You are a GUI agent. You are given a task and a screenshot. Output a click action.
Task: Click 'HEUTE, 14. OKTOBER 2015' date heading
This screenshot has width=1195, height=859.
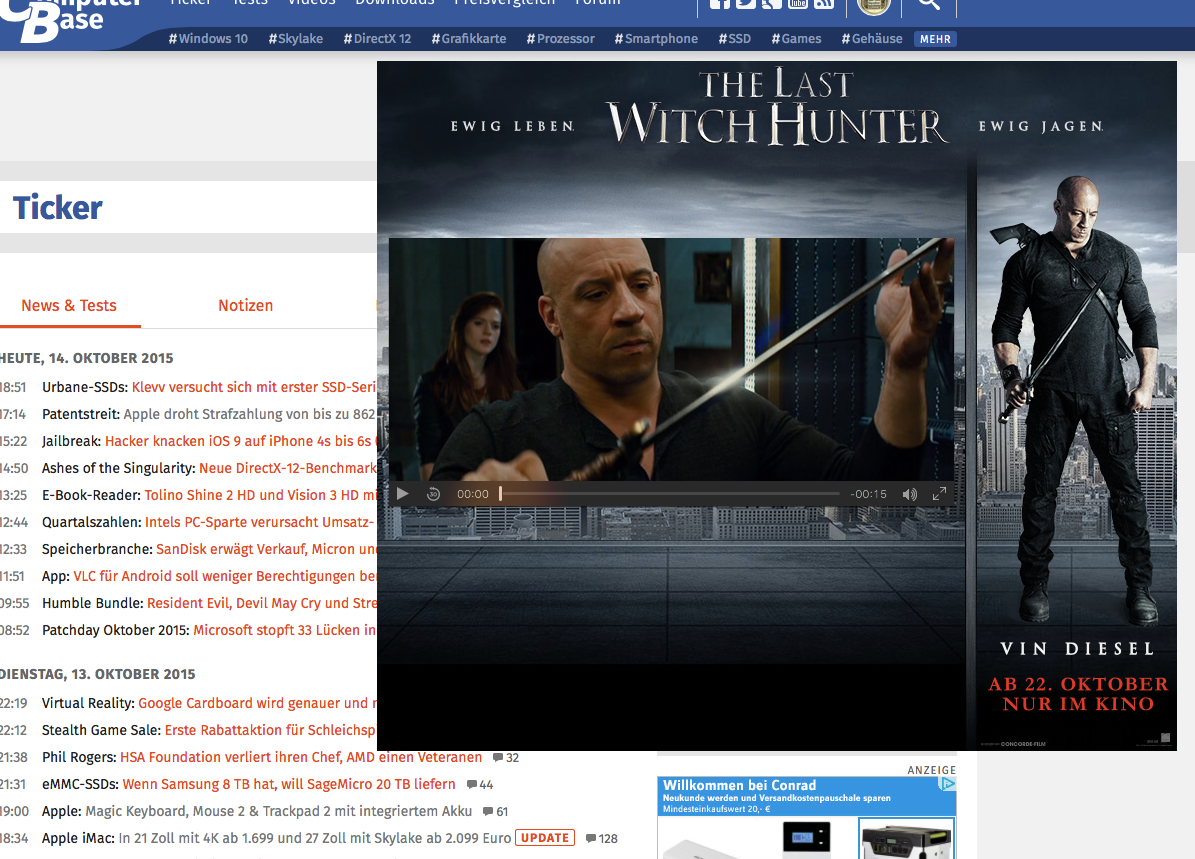coord(86,358)
